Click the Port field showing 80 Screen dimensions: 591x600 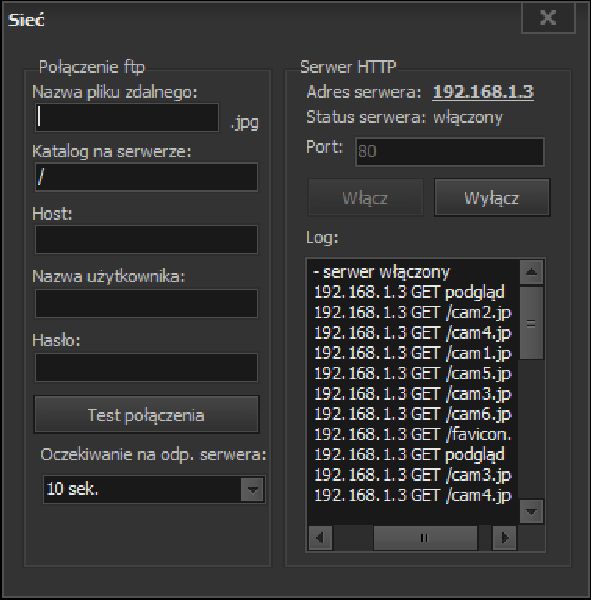[x=450, y=152]
